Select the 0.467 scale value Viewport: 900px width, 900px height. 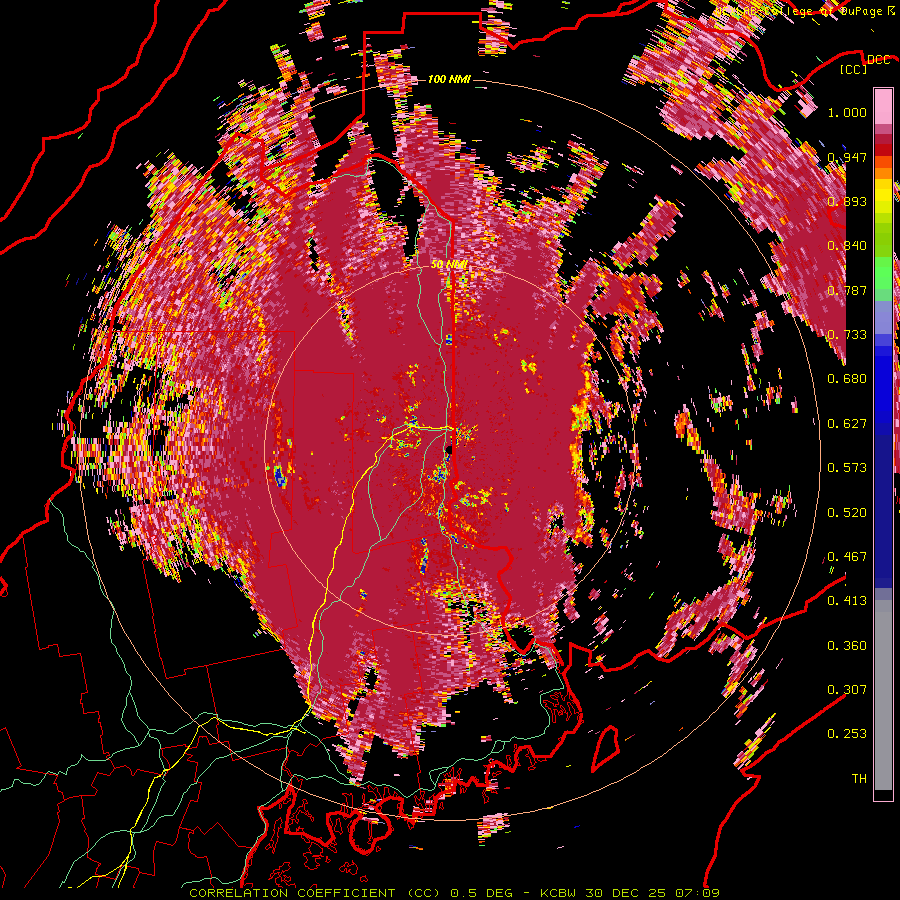click(x=847, y=557)
